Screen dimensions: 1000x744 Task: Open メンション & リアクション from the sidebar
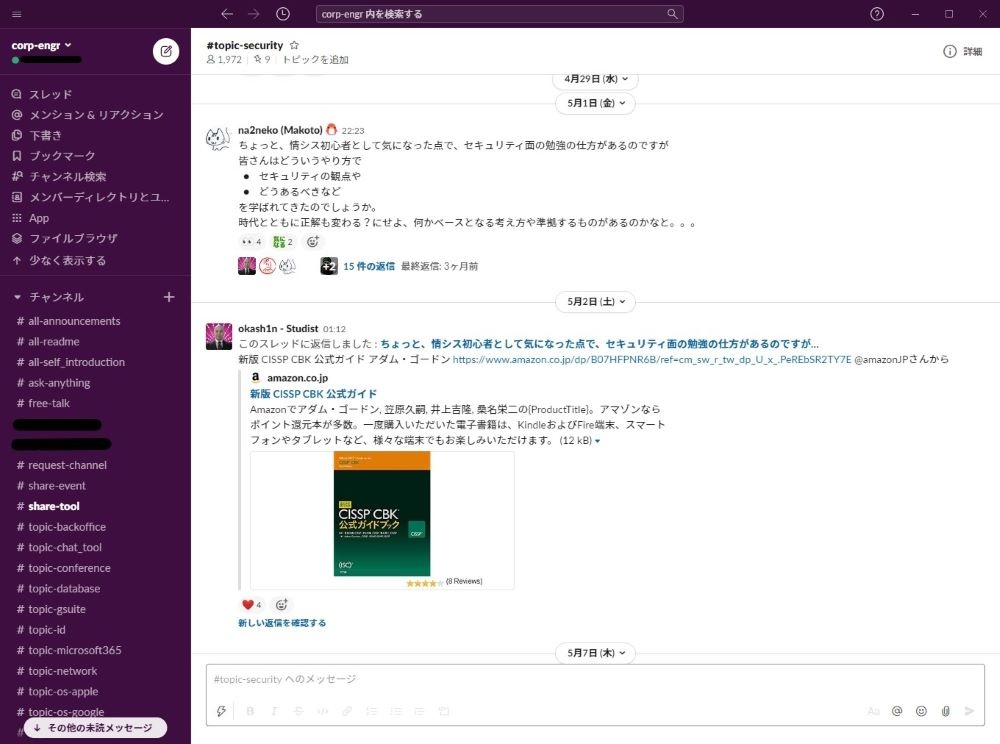tap(95, 115)
